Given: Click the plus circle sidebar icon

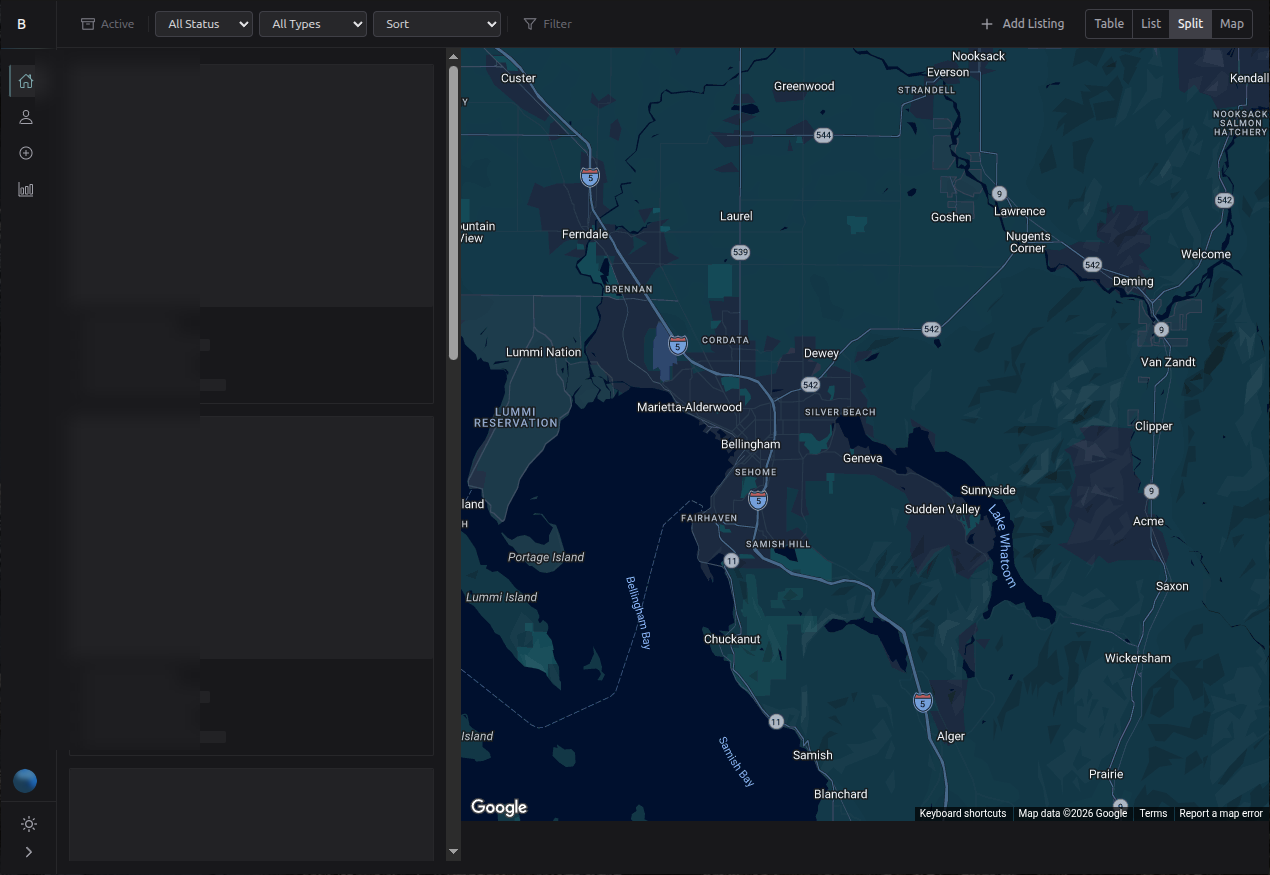Looking at the screenshot, I should coord(26,153).
